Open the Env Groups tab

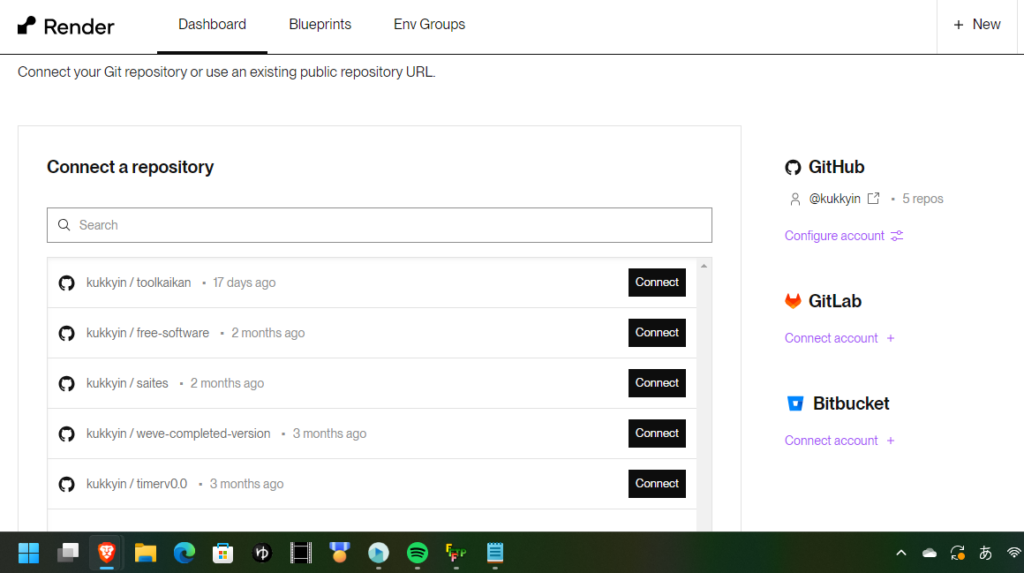click(x=429, y=25)
